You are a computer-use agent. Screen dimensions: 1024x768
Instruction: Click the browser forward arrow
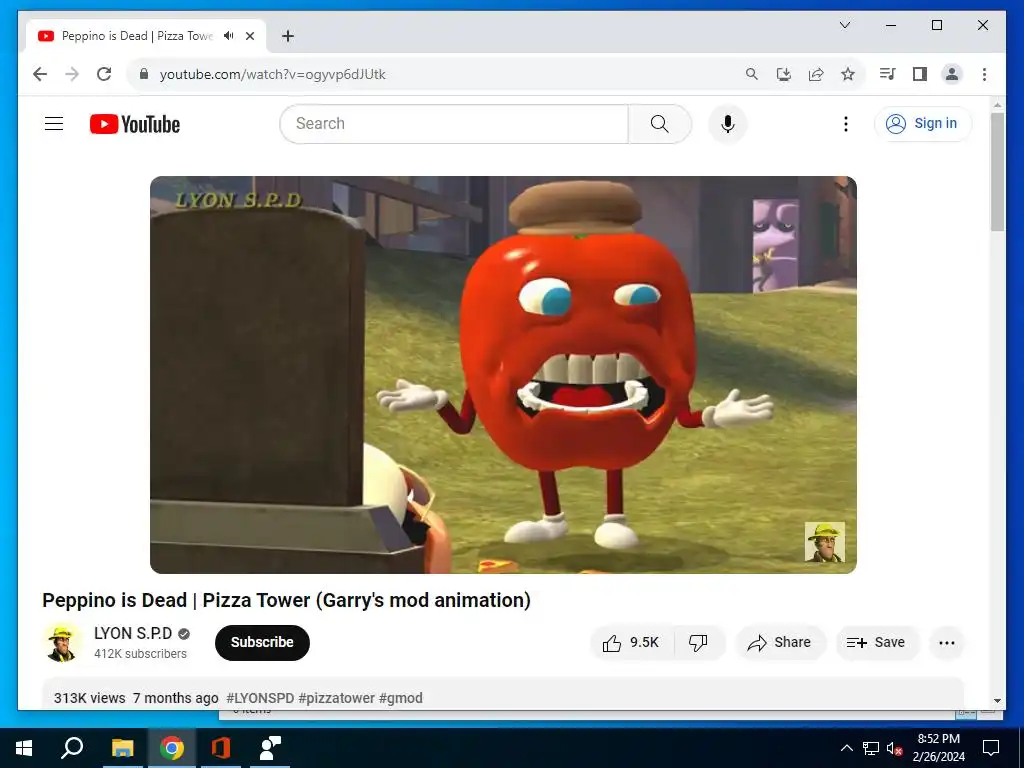click(x=72, y=74)
